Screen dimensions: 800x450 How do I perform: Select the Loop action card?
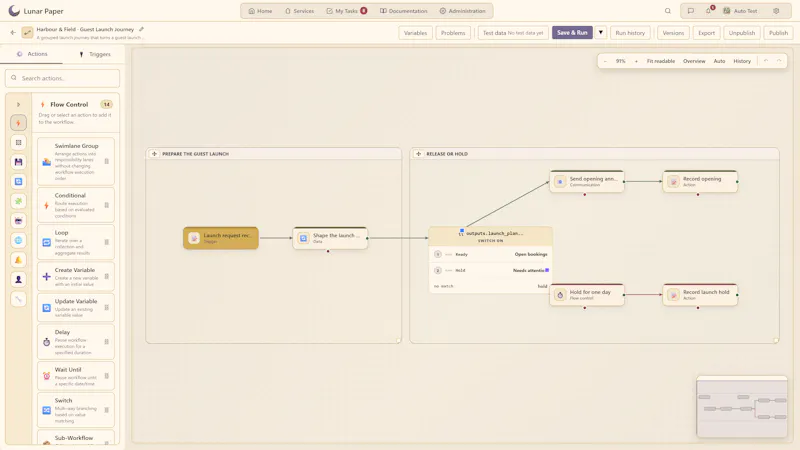tap(76, 242)
